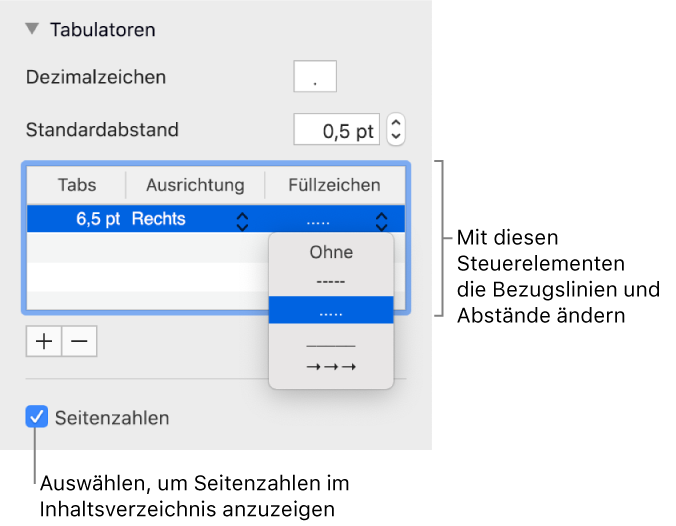Open the Füllzeichen leader dropdown arrows

pos(381,221)
